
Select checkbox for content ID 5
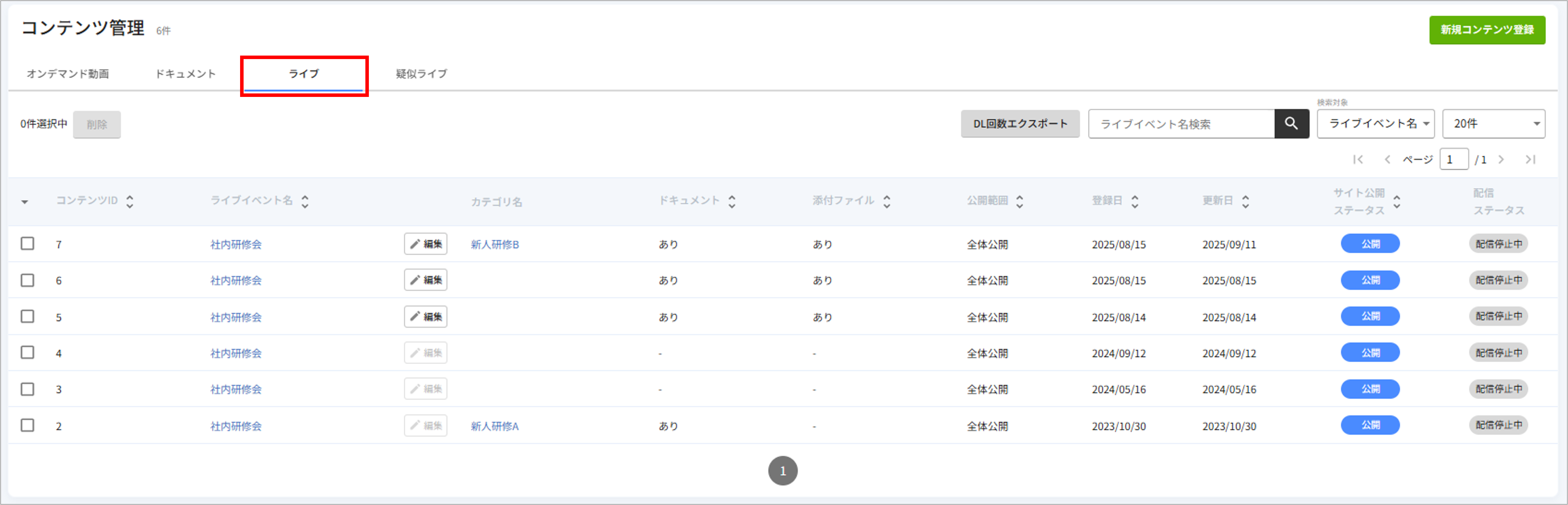(x=27, y=316)
